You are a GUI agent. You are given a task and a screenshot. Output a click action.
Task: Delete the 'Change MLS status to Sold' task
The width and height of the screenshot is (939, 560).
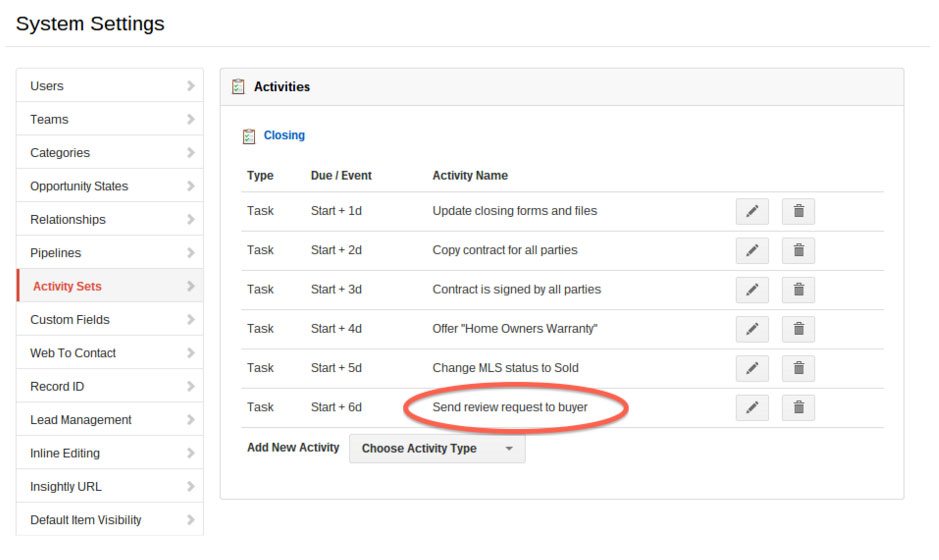(798, 368)
